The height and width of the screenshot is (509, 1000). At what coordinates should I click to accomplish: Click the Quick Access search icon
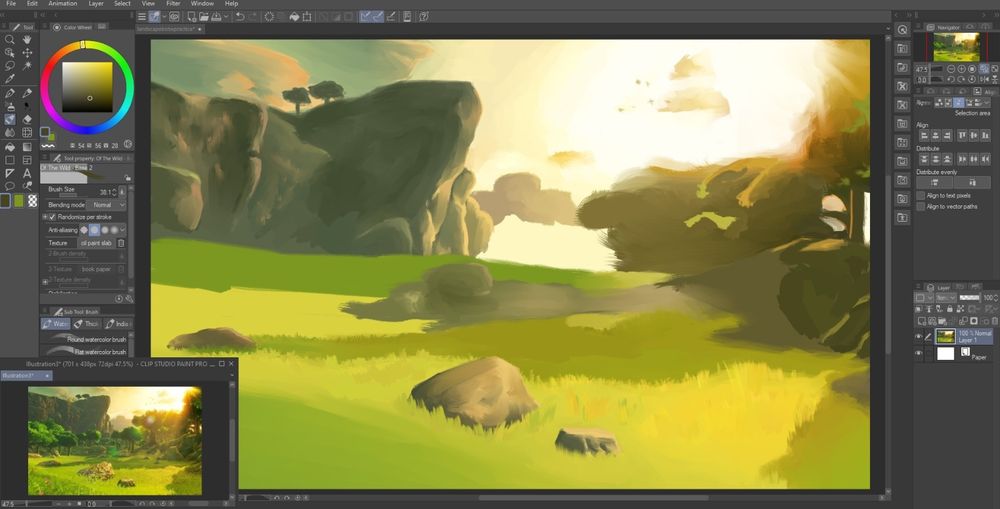[x=902, y=30]
